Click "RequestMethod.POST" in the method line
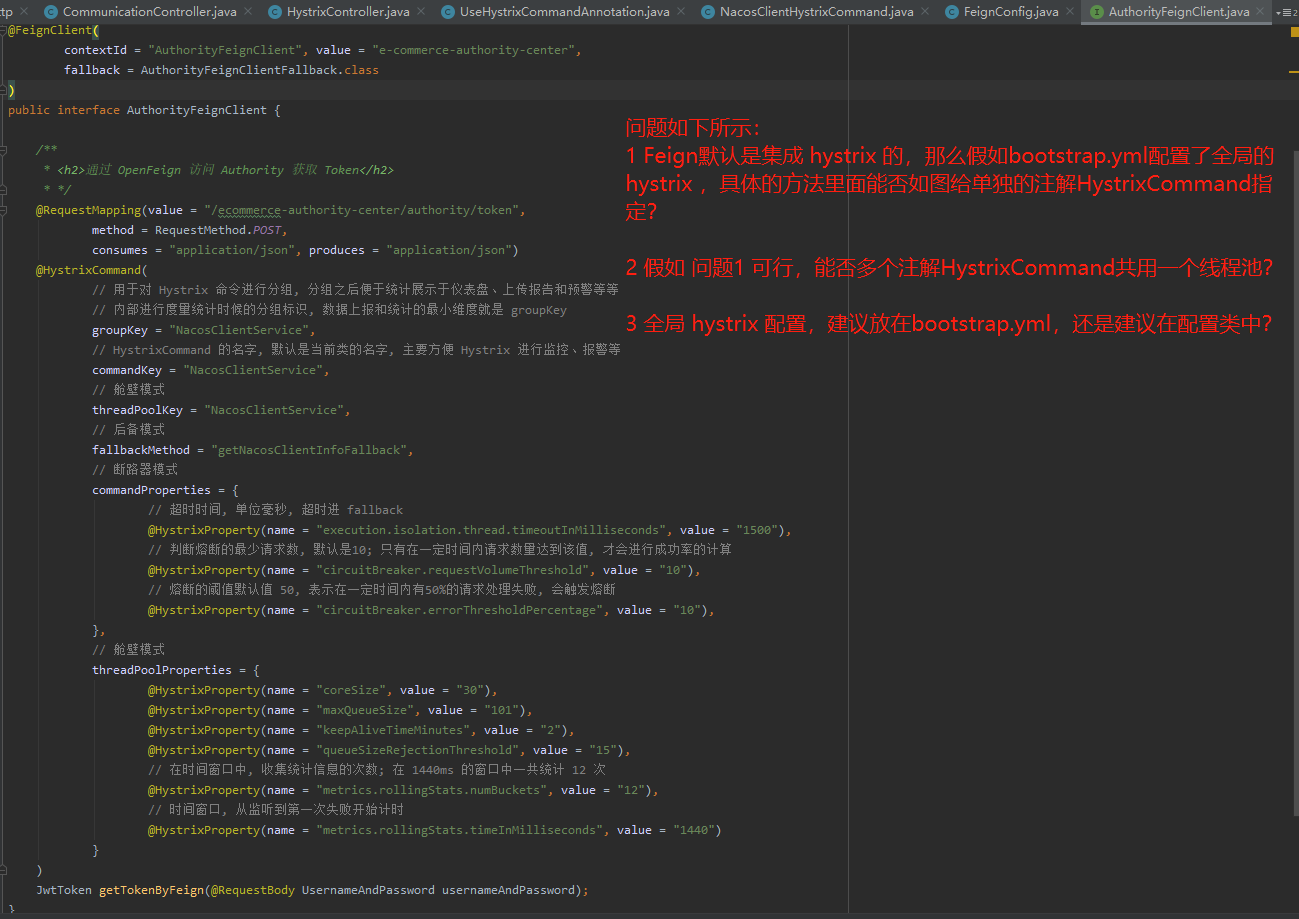The image size is (1299, 919). 220,230
